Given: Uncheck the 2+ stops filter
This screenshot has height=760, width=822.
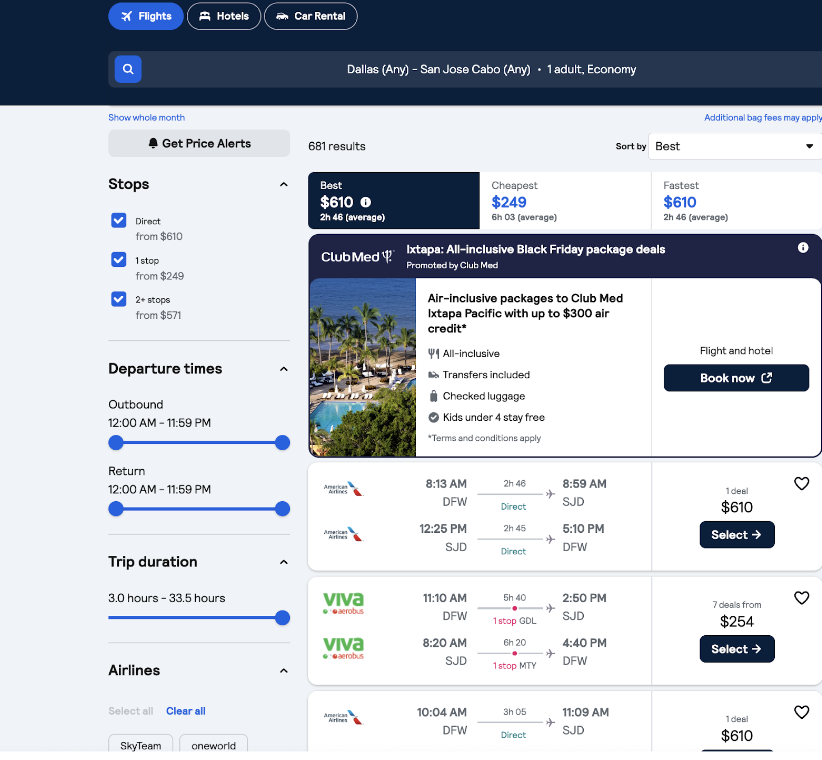Looking at the screenshot, I should (118, 299).
